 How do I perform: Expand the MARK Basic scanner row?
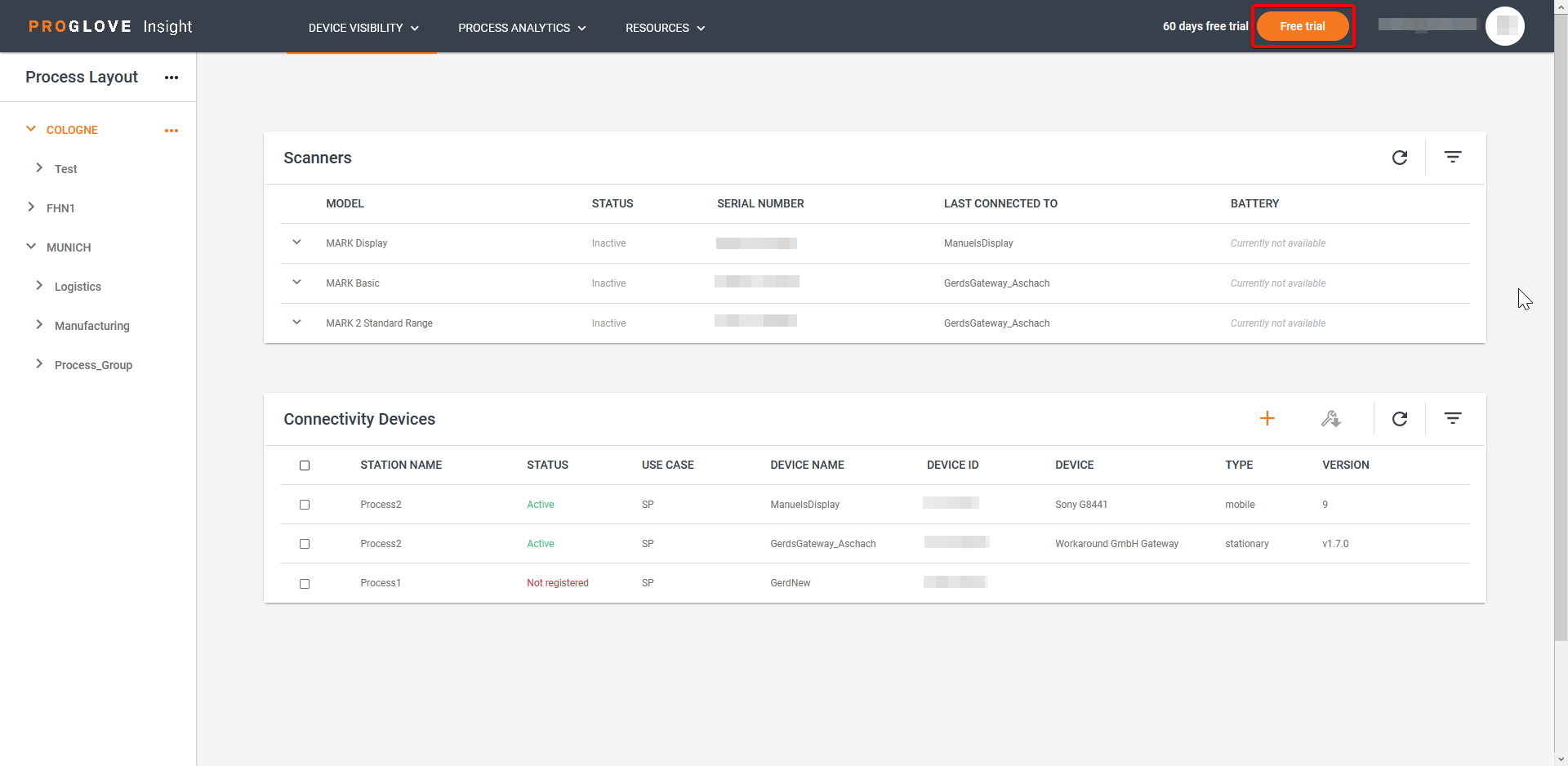pyautogui.click(x=296, y=283)
